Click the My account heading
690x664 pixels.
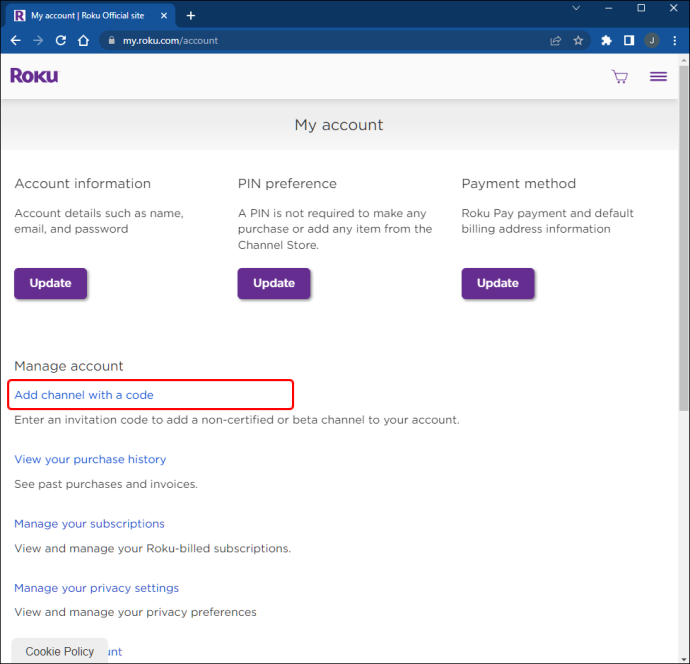339,125
